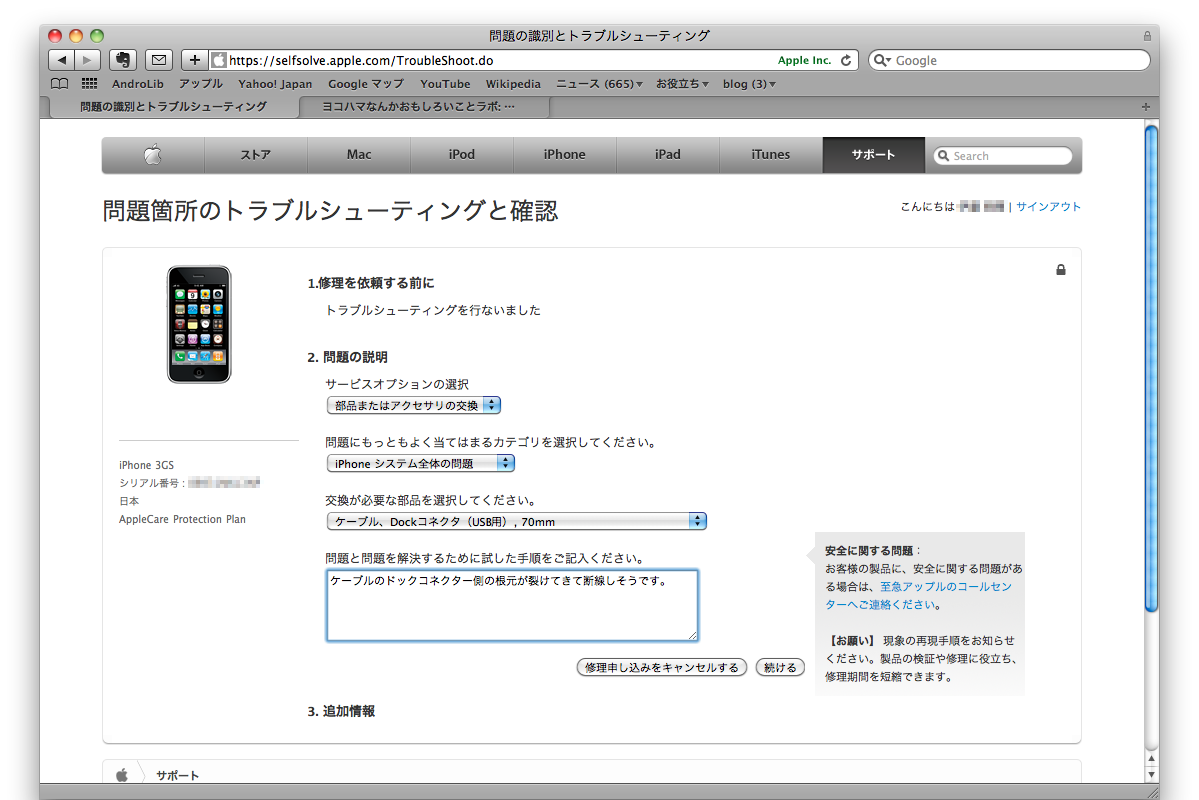
Task: Click the 修理申し込みをキャンセルする button
Action: [x=661, y=668]
